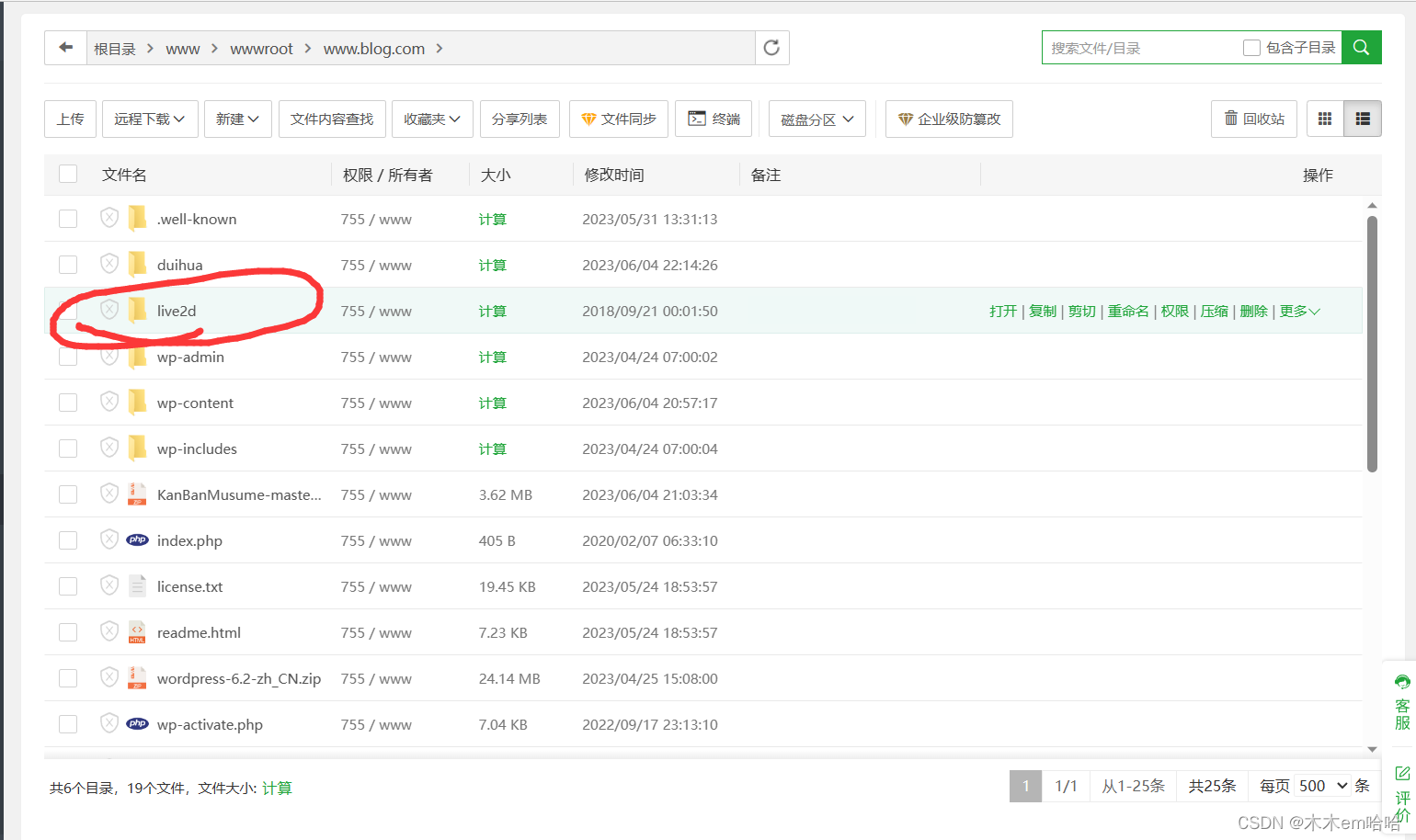Open the 客服 customer service widget
Screen dimensions: 1416x840
click(x=1401, y=702)
